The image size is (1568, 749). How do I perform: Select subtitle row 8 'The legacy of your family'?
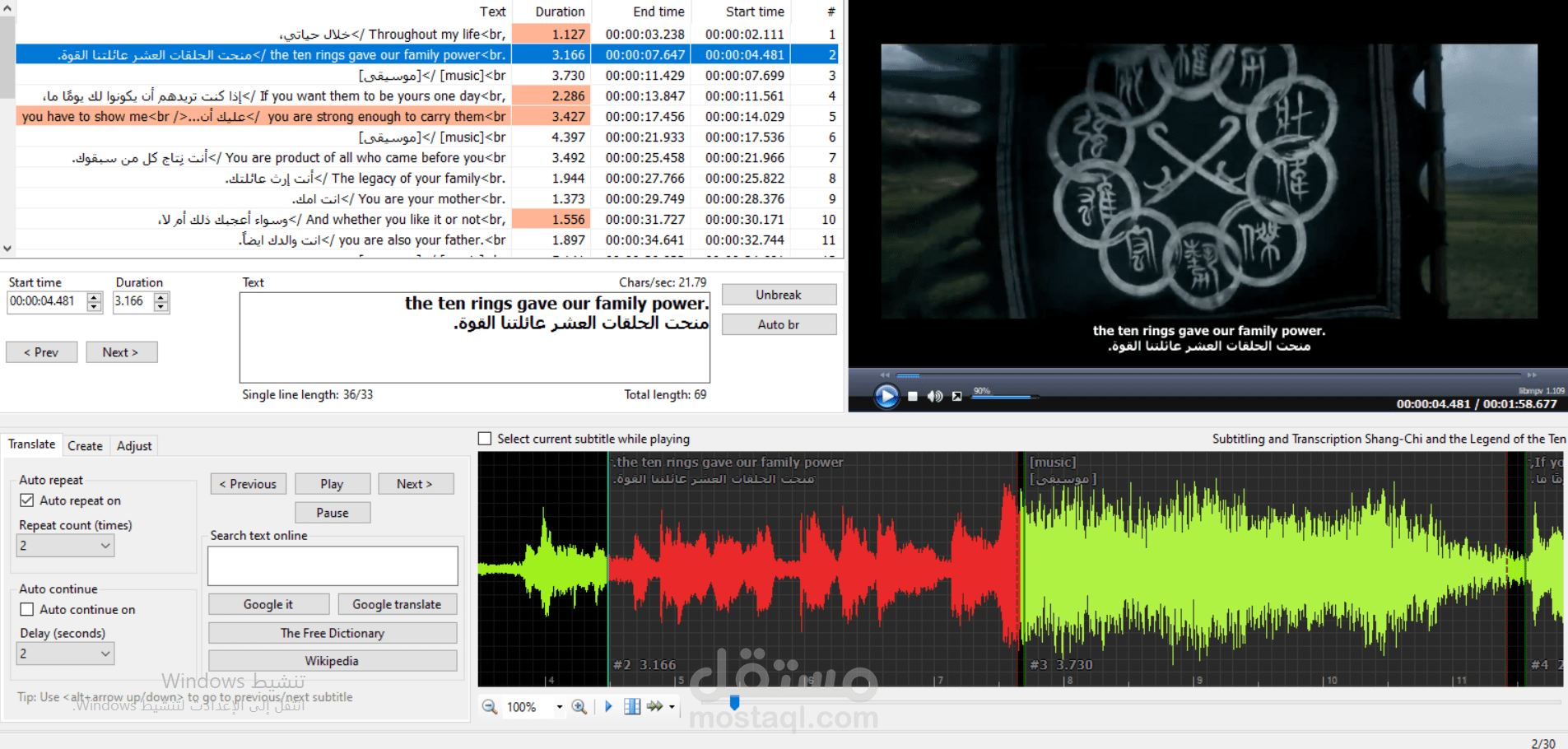click(x=426, y=178)
